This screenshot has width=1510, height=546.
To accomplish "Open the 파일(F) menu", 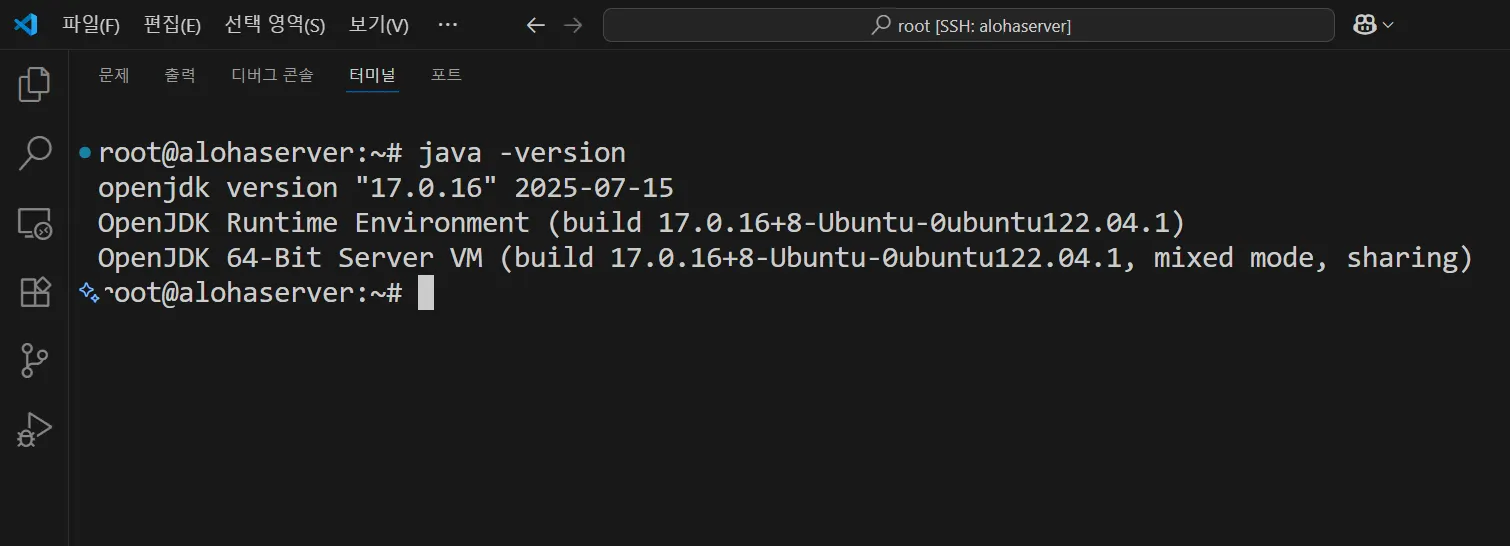I will tap(91, 25).
